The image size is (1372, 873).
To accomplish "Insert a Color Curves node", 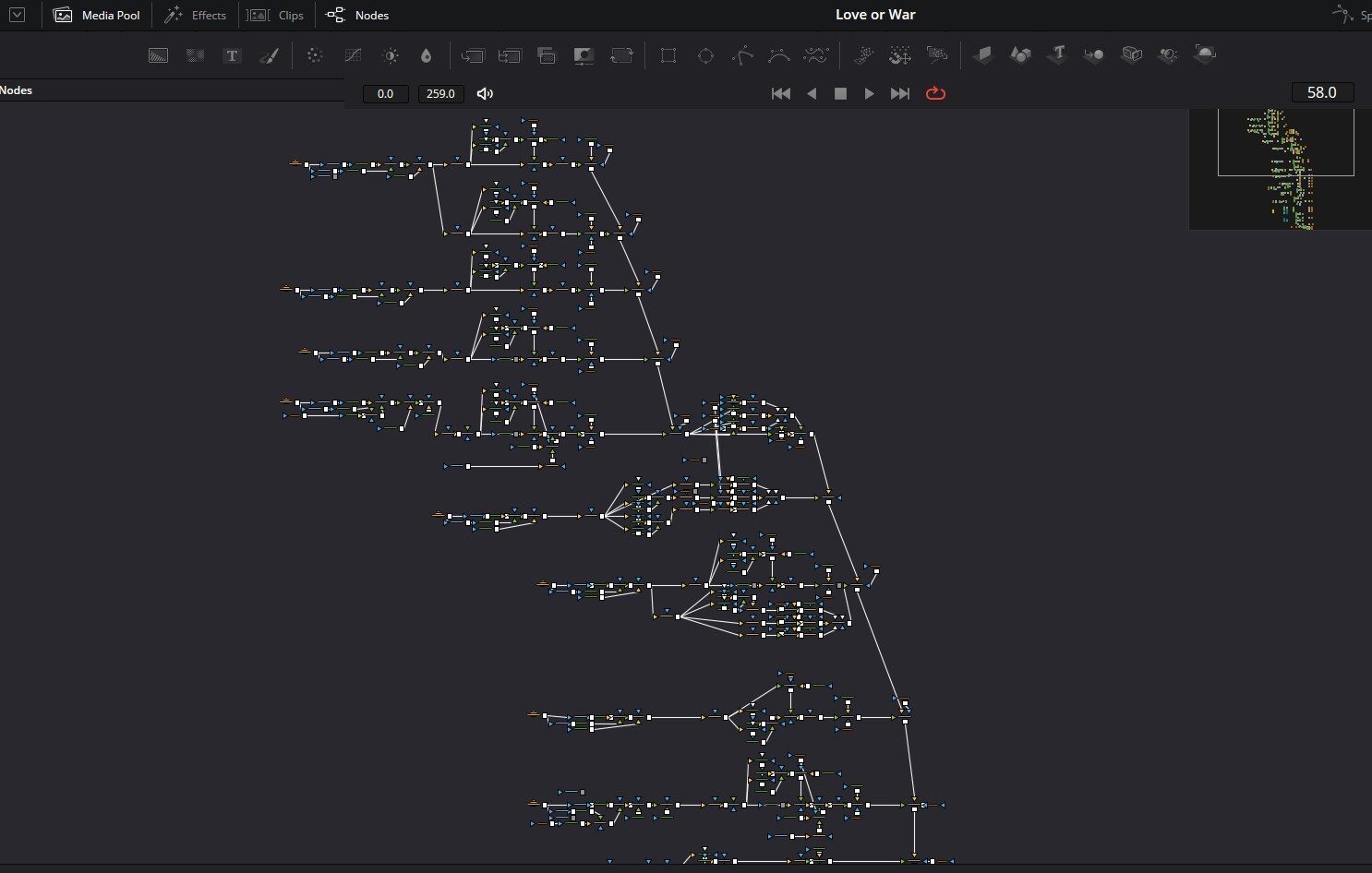I will 353,55.
